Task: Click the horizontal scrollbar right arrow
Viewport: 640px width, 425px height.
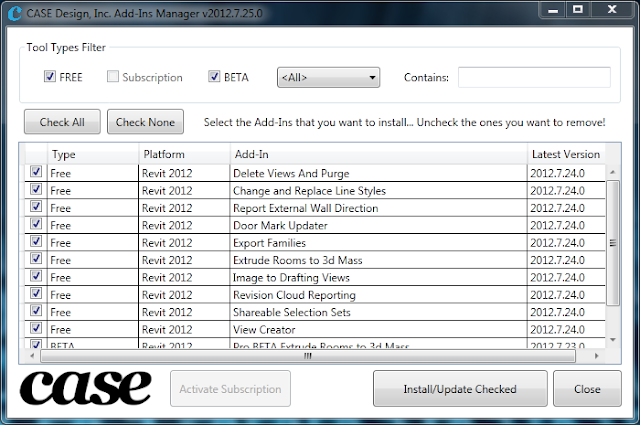Action: pos(596,356)
